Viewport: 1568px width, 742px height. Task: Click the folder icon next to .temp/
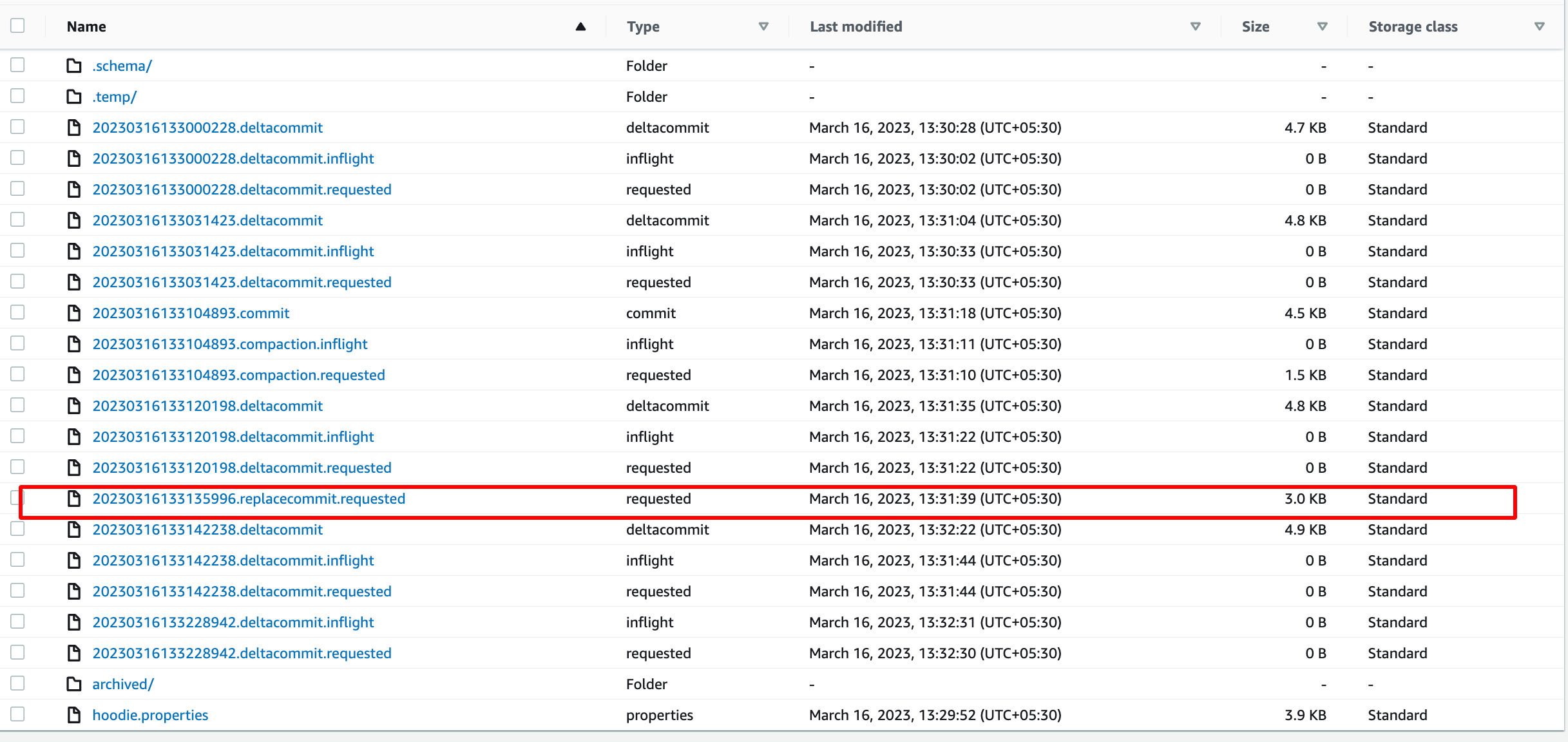(74, 97)
